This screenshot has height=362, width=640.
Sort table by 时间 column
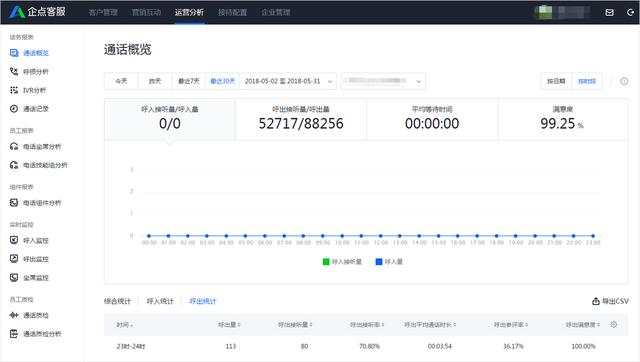point(125,325)
